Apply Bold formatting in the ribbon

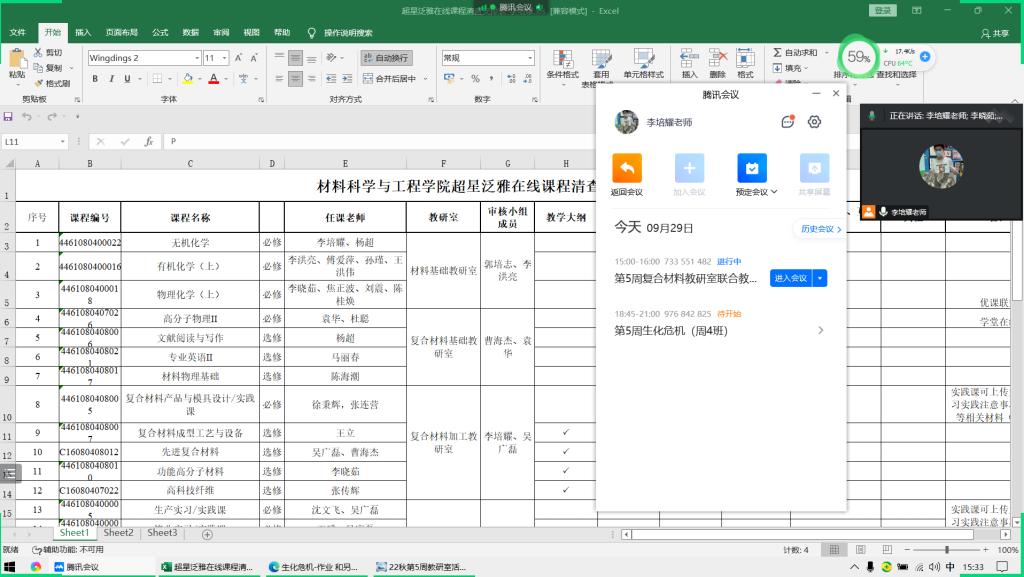[94, 78]
